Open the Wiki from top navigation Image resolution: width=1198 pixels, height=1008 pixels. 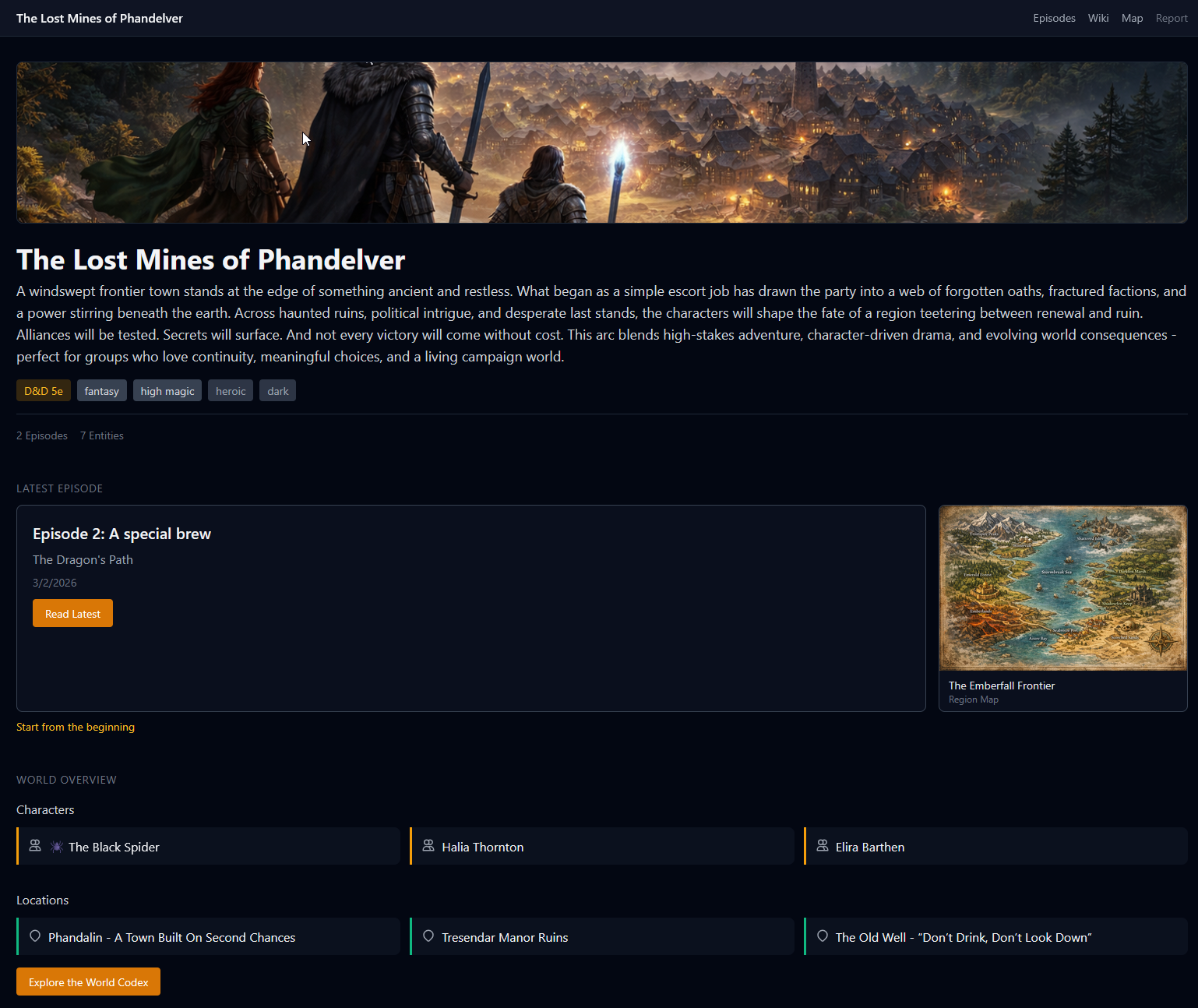pyautogui.click(x=1098, y=18)
